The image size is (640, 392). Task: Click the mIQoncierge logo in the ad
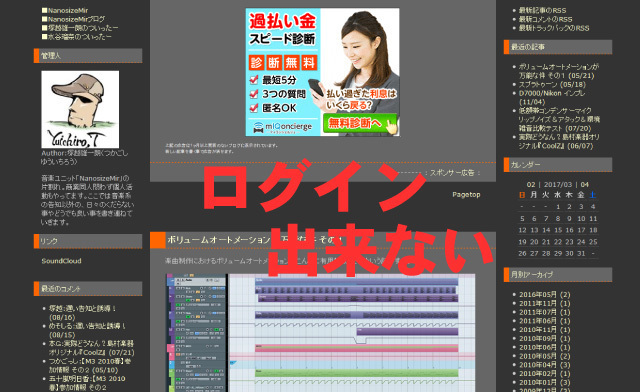coord(282,127)
